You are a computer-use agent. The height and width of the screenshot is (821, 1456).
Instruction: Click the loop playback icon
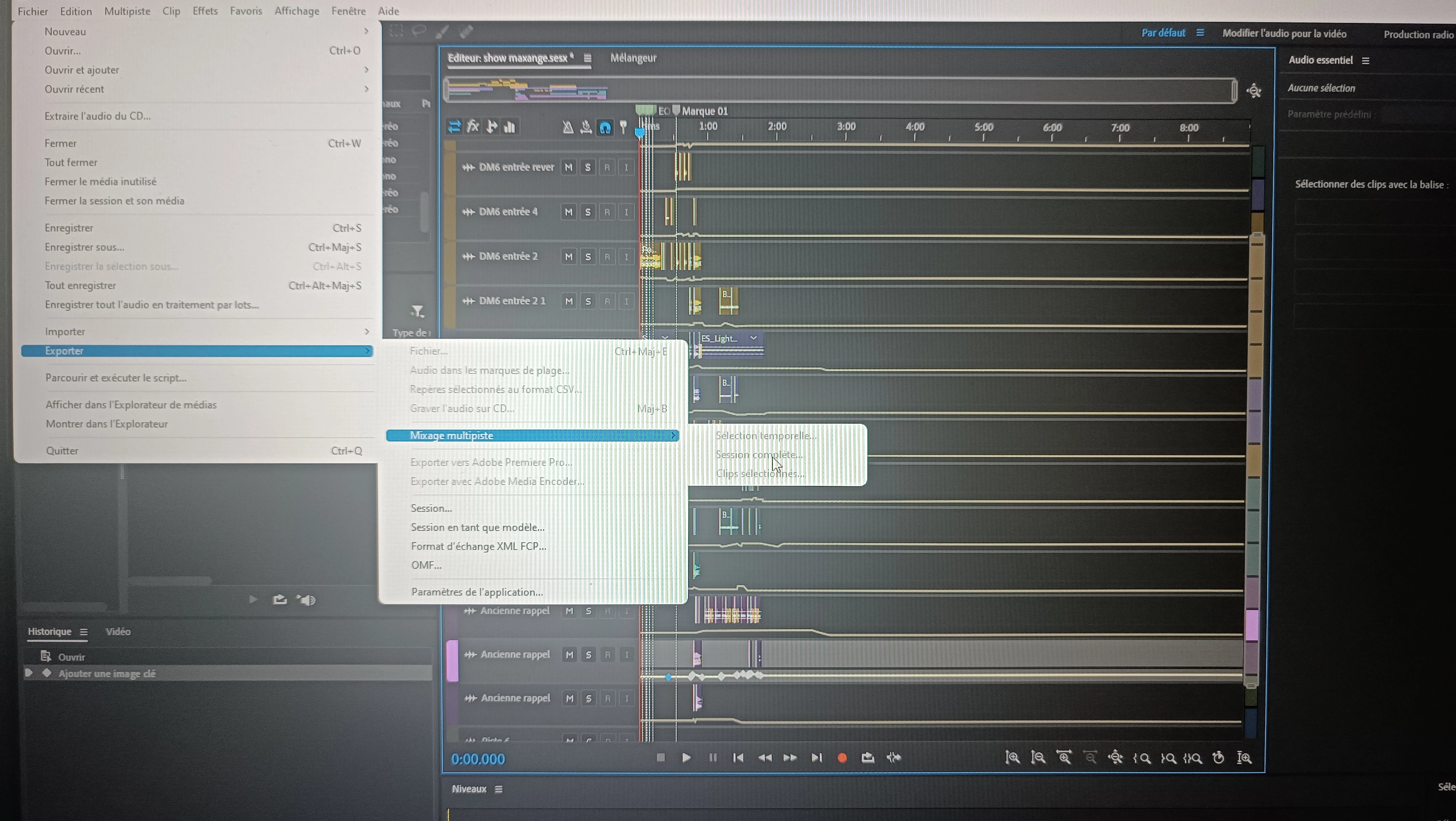868,758
